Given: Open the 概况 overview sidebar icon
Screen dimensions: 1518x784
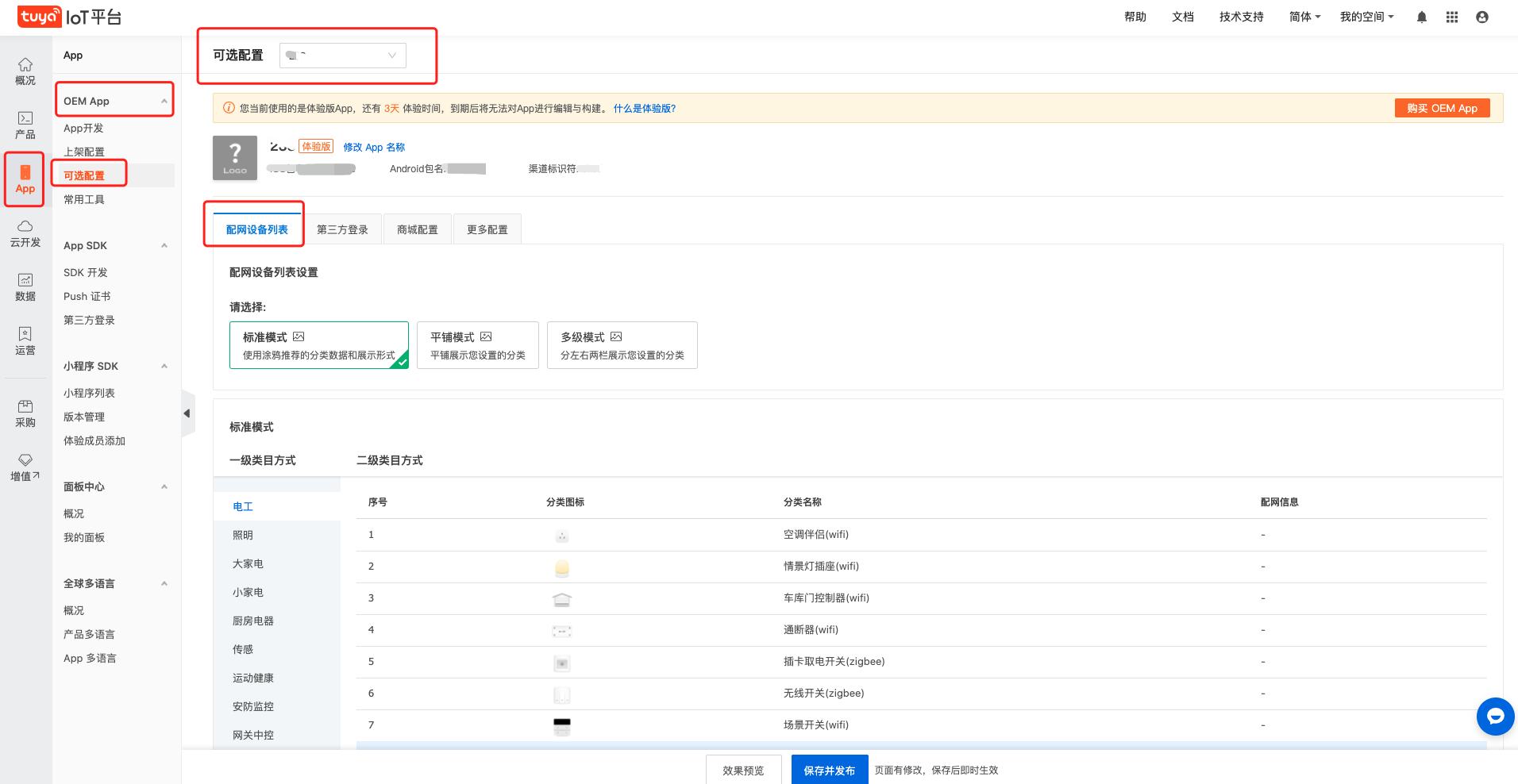Looking at the screenshot, I should [25, 71].
